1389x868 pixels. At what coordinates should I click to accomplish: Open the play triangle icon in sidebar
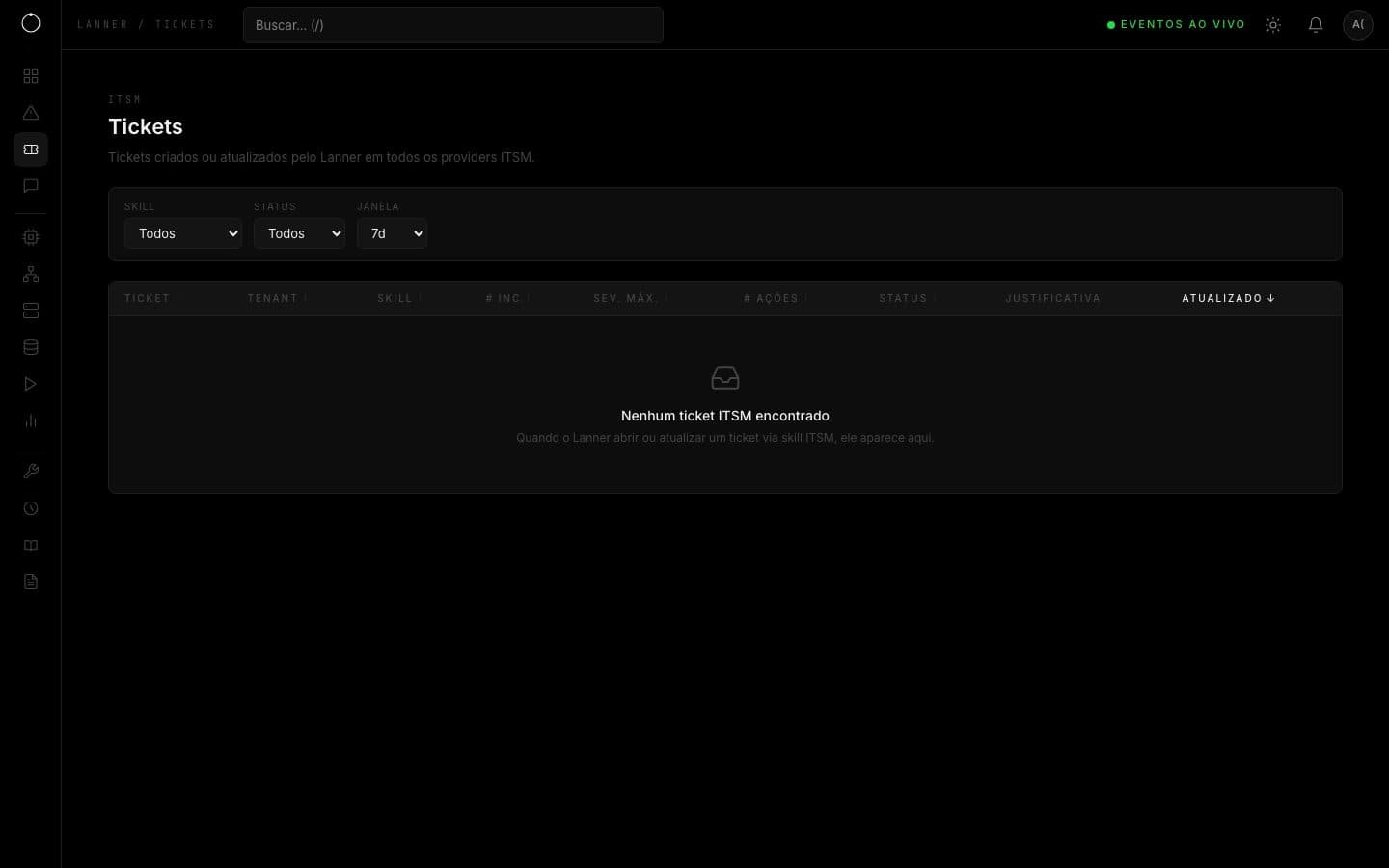31,384
